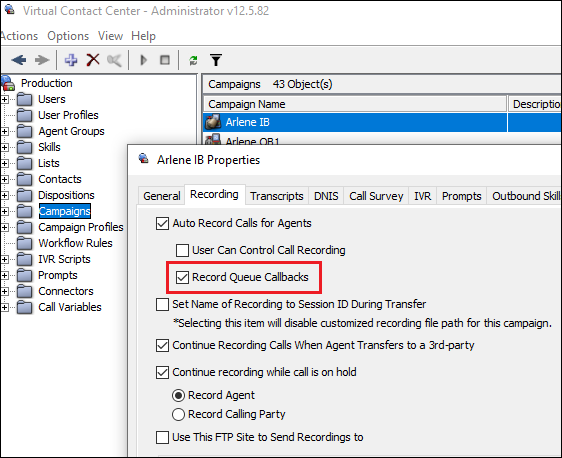This screenshot has width=562, height=458.
Task: Click the Description column header
Action: 535,104
